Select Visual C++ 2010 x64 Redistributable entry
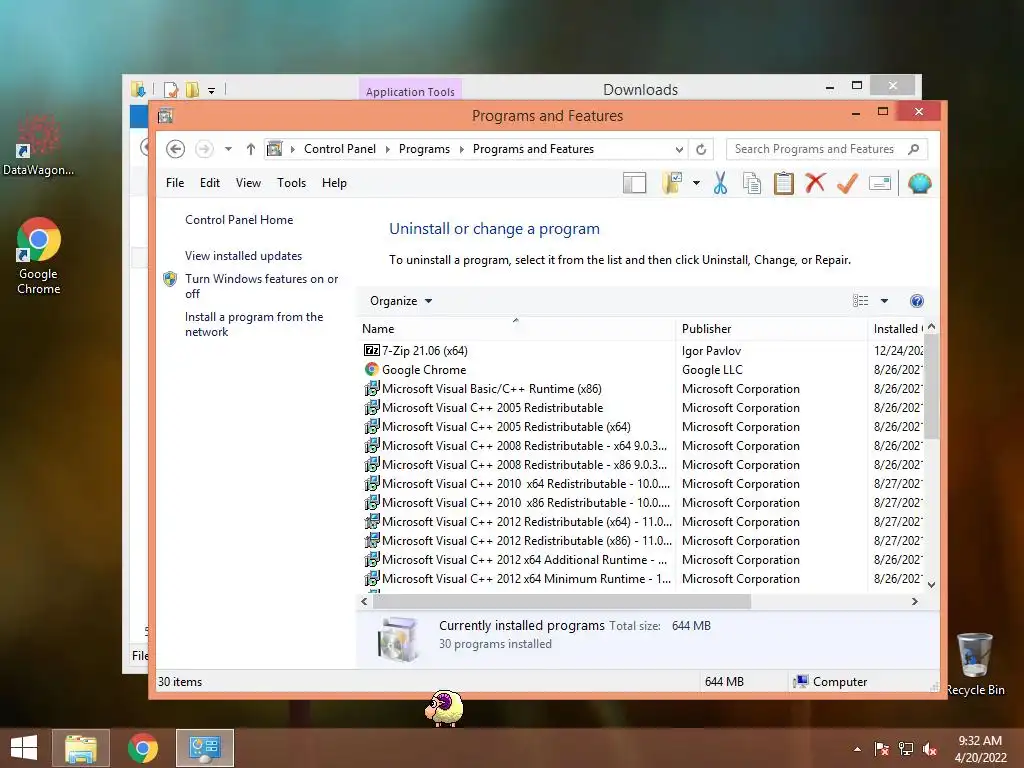 [x=526, y=484]
